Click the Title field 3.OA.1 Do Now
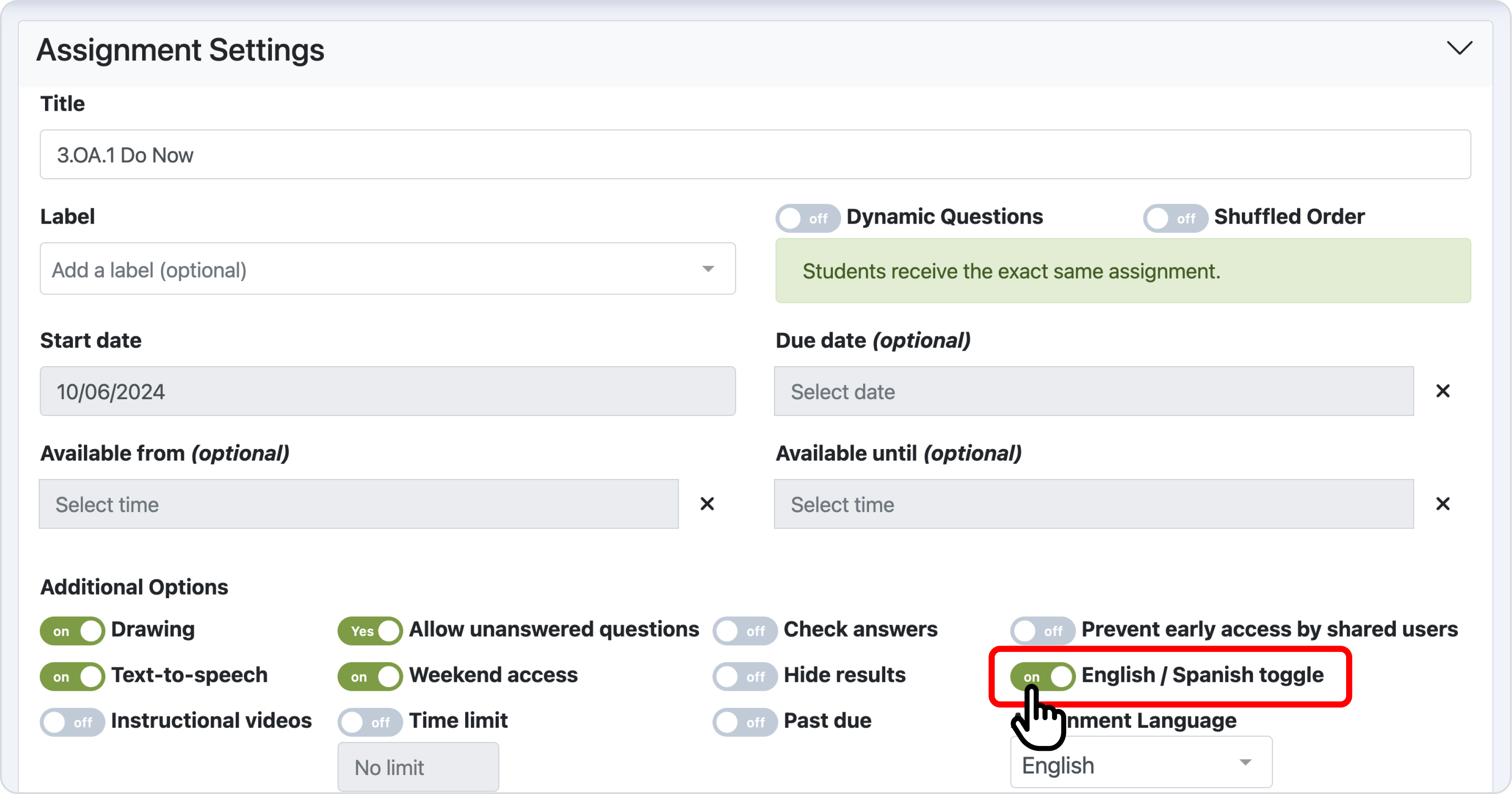1512x794 pixels. pos(755,154)
